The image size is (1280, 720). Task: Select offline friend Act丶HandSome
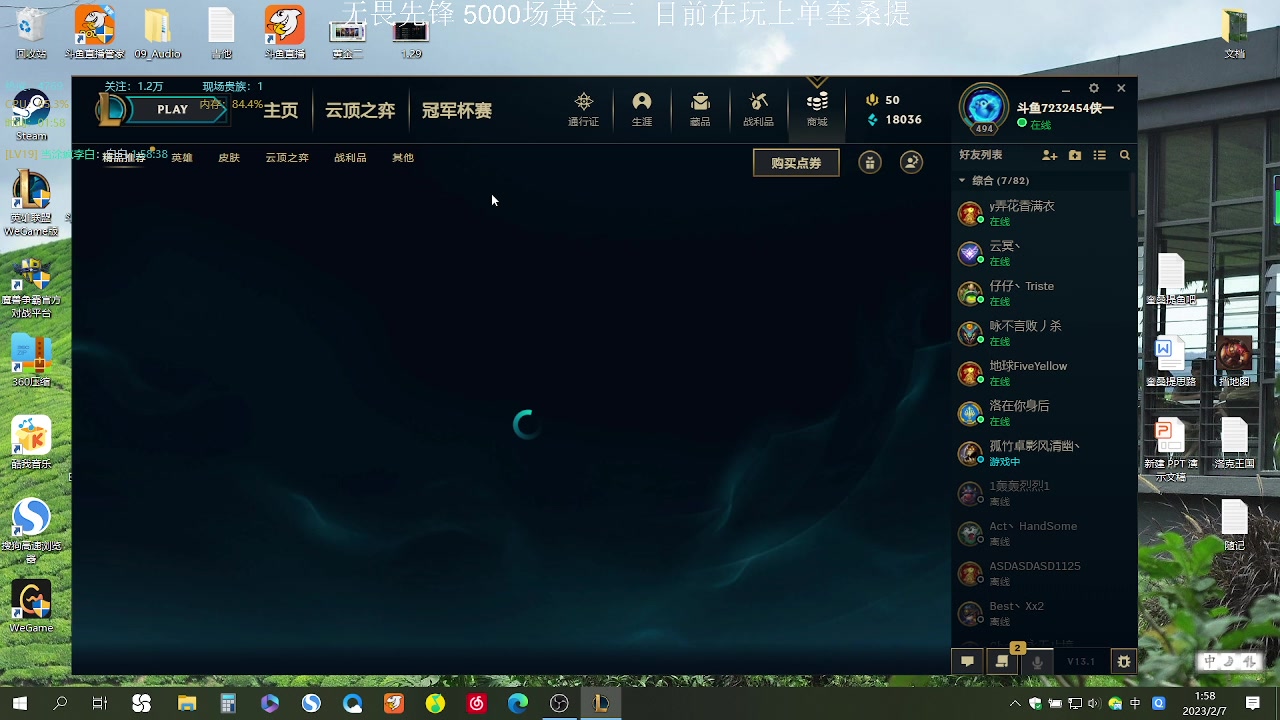1040,533
